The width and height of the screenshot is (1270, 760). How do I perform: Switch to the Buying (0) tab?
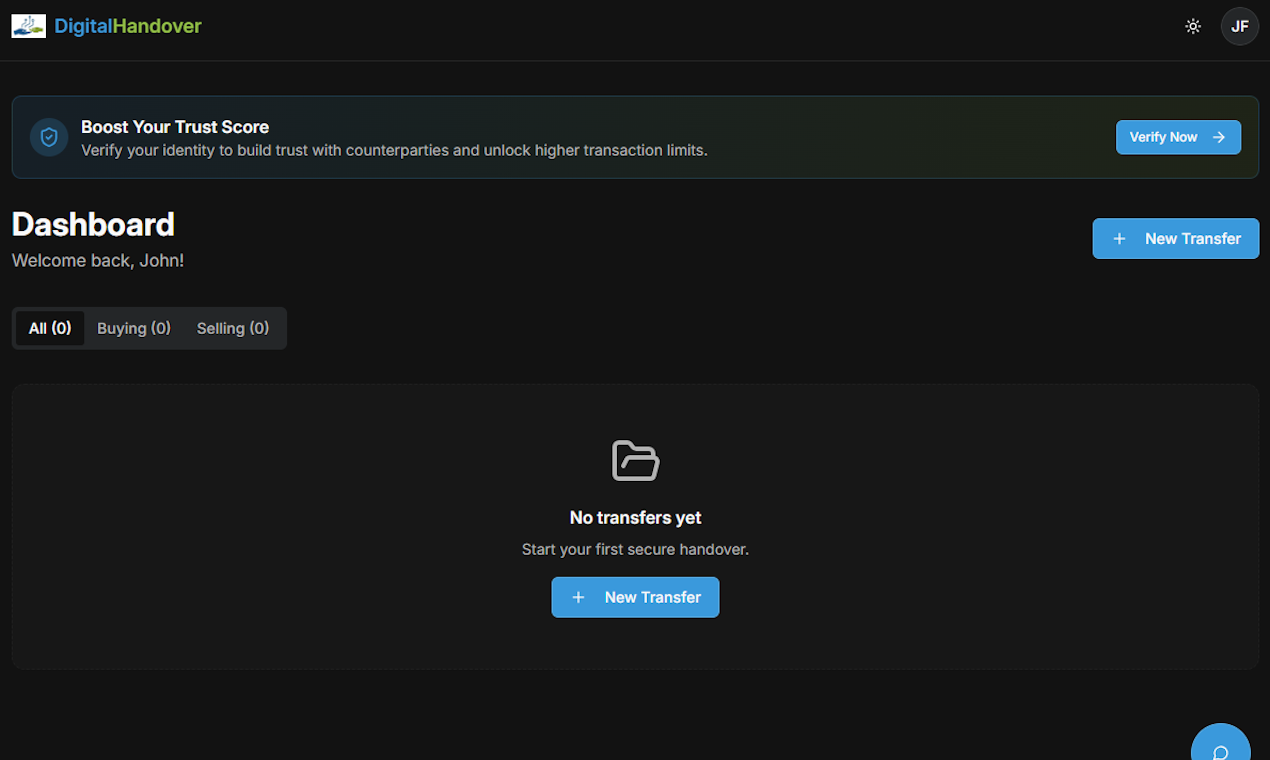(133, 328)
